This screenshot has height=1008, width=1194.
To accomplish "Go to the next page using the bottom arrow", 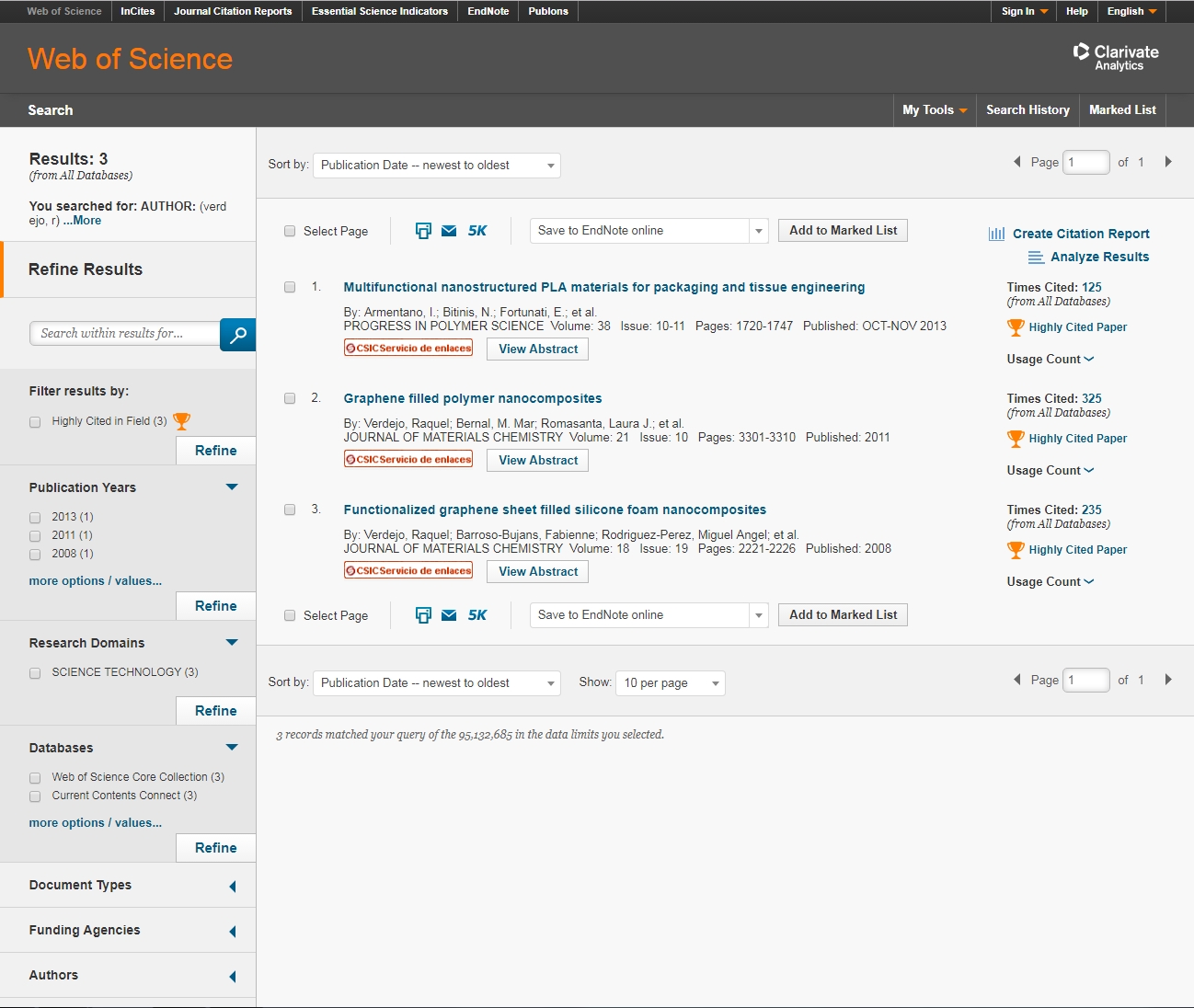I will tap(1168, 680).
